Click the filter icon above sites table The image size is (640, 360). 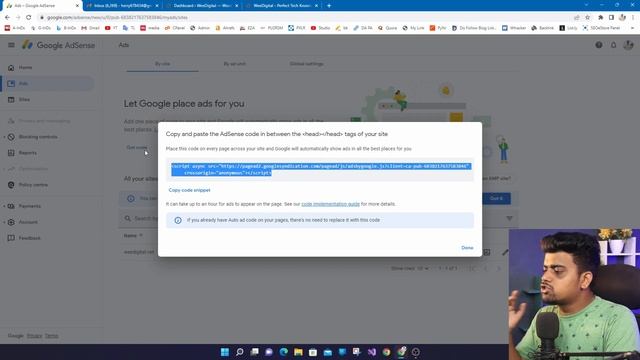tap(509, 218)
